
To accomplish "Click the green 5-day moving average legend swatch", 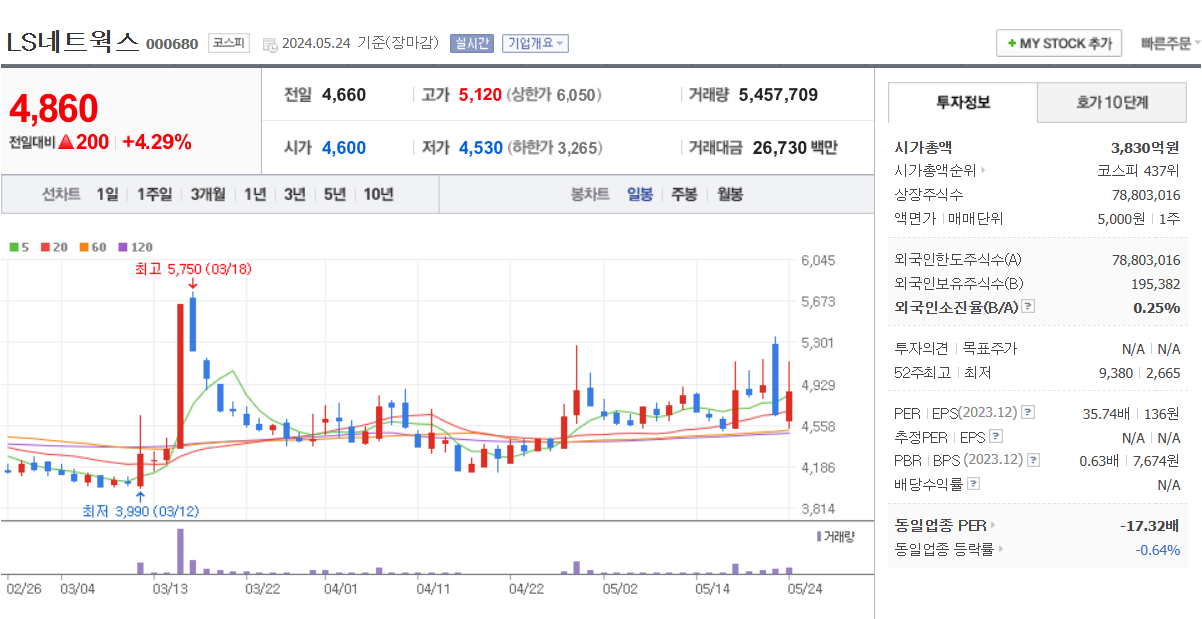I will (13, 245).
